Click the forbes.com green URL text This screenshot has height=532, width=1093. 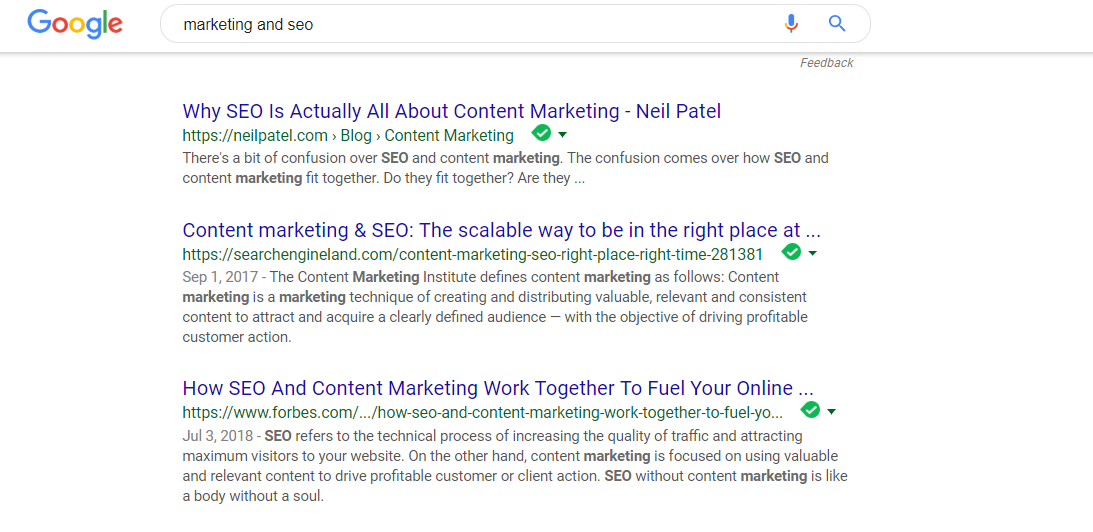pyautogui.click(x=482, y=412)
